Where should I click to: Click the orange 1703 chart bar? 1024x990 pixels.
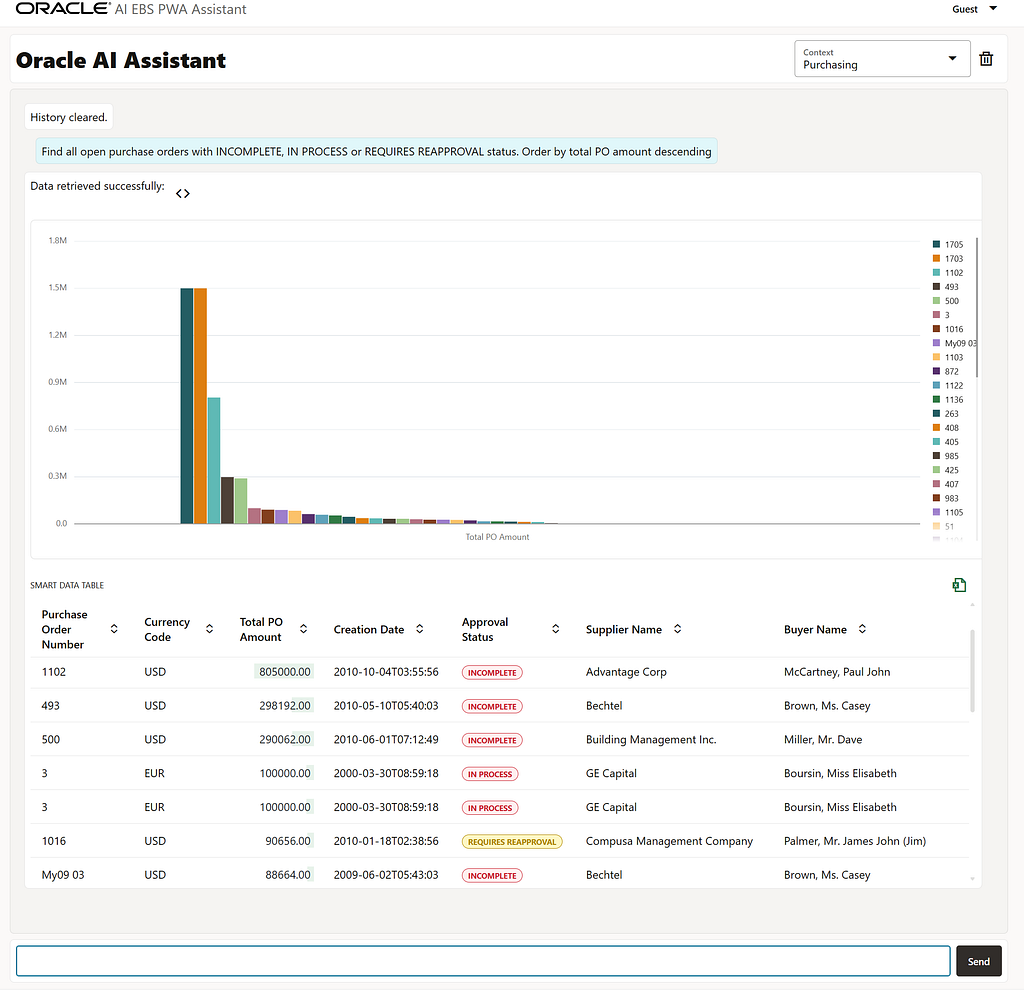(x=200, y=406)
